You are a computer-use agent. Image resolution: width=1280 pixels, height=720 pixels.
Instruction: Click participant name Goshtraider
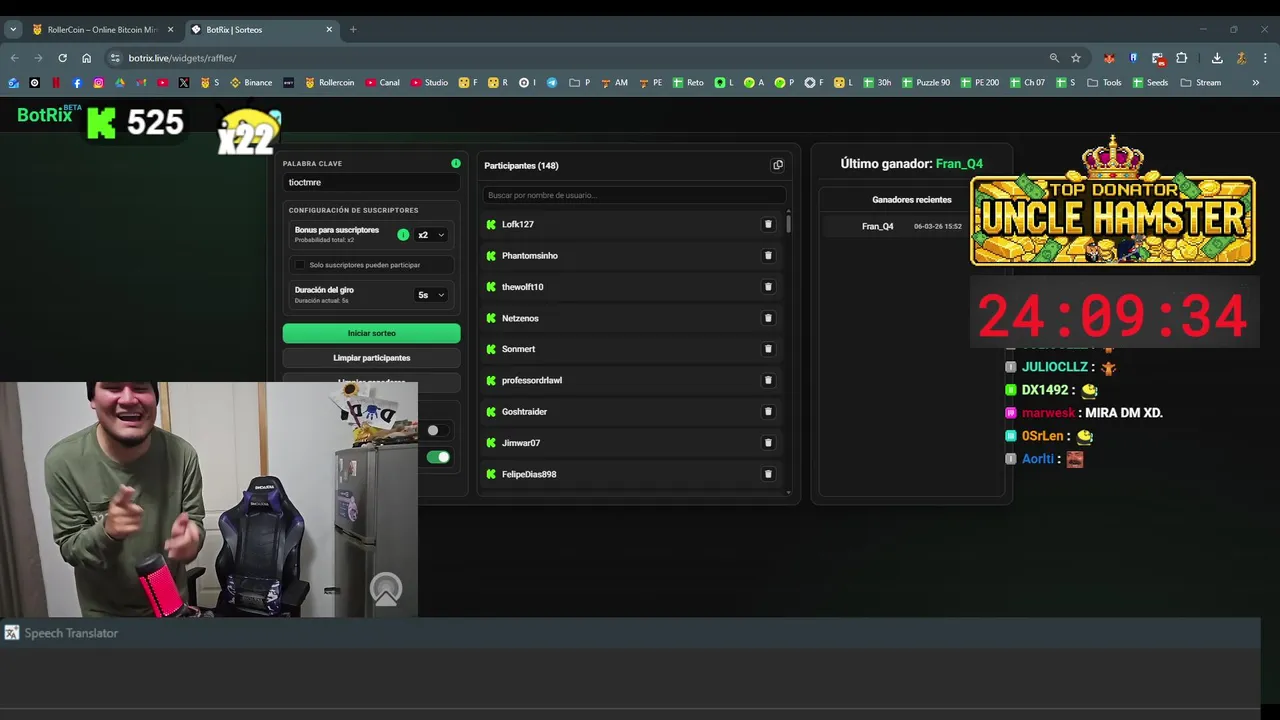524,411
